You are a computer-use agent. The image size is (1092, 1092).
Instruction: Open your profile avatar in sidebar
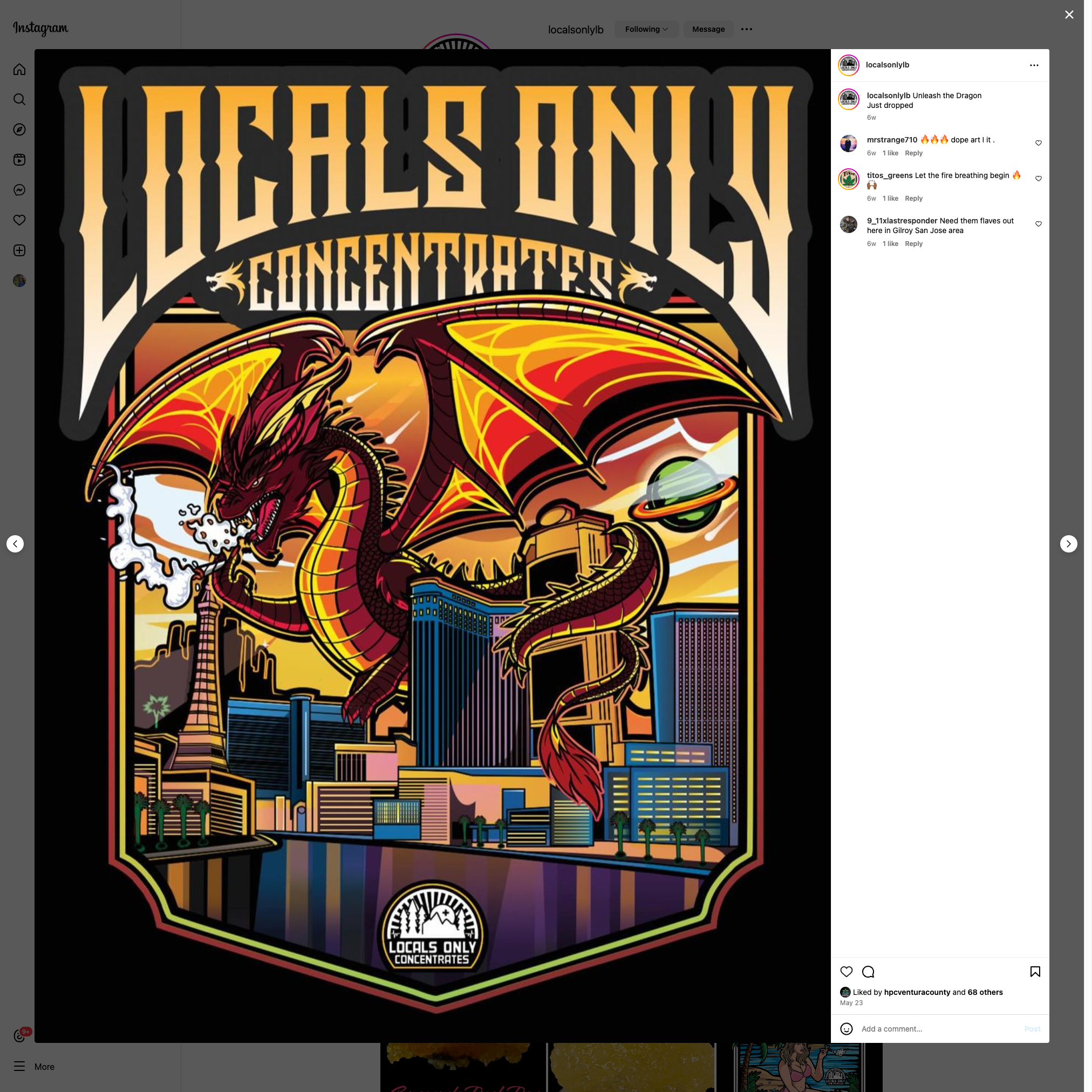(x=19, y=281)
